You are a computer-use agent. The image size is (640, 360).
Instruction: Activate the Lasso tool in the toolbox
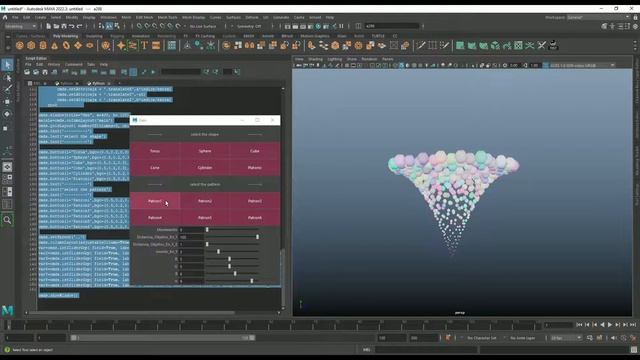point(7,77)
